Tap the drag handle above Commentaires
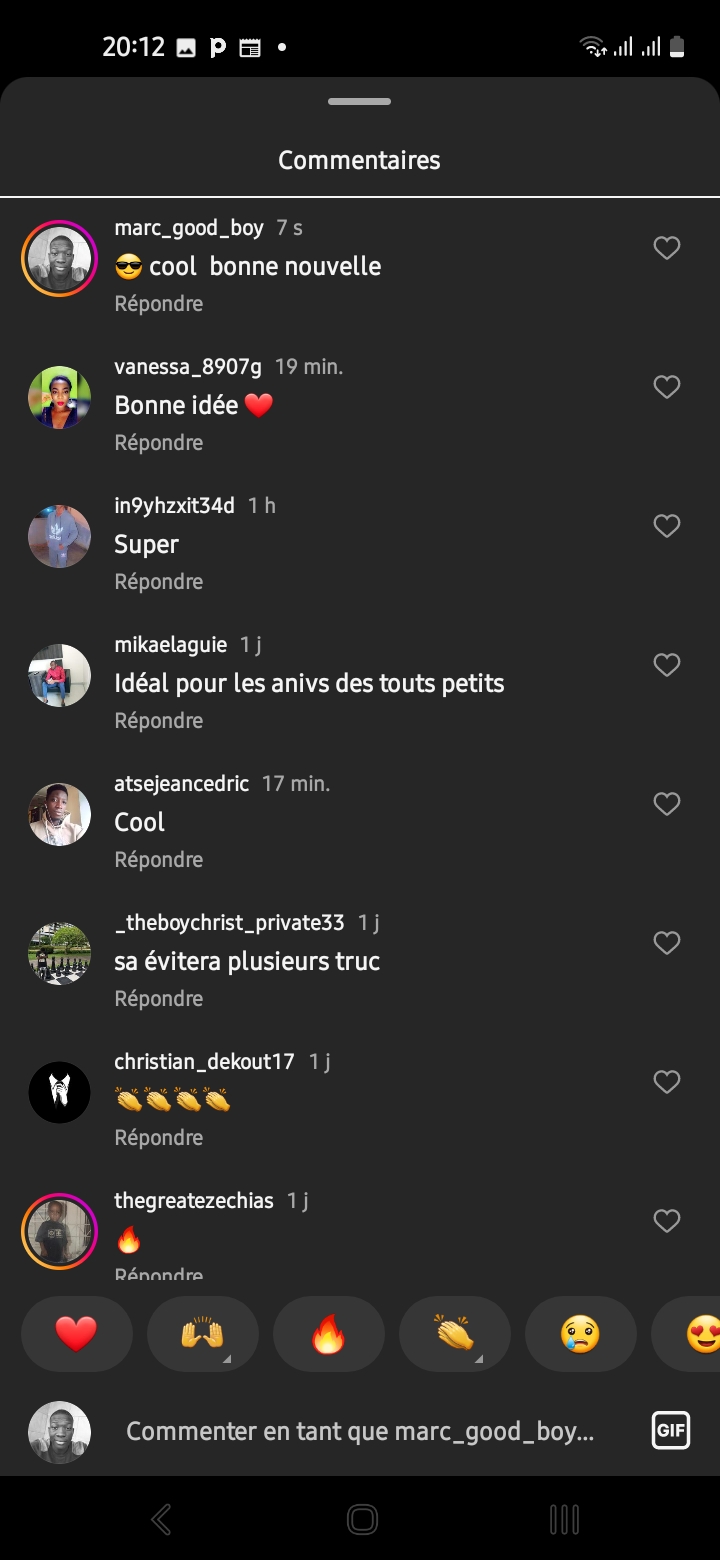 tap(359, 102)
